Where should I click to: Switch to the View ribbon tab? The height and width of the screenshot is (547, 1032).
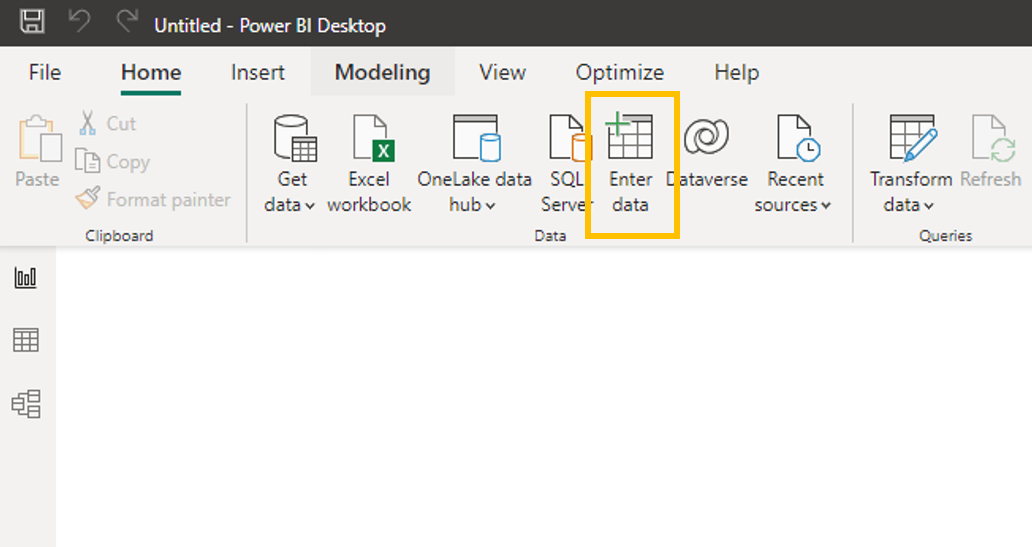502,72
